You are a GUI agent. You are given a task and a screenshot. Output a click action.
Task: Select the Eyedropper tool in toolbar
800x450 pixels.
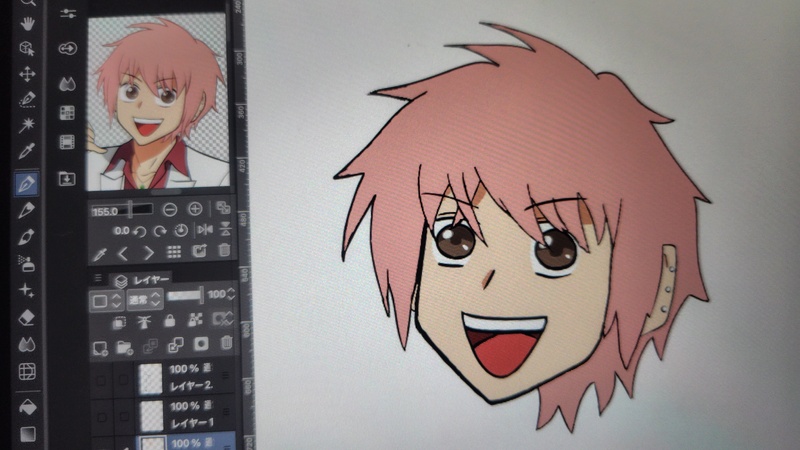27,151
